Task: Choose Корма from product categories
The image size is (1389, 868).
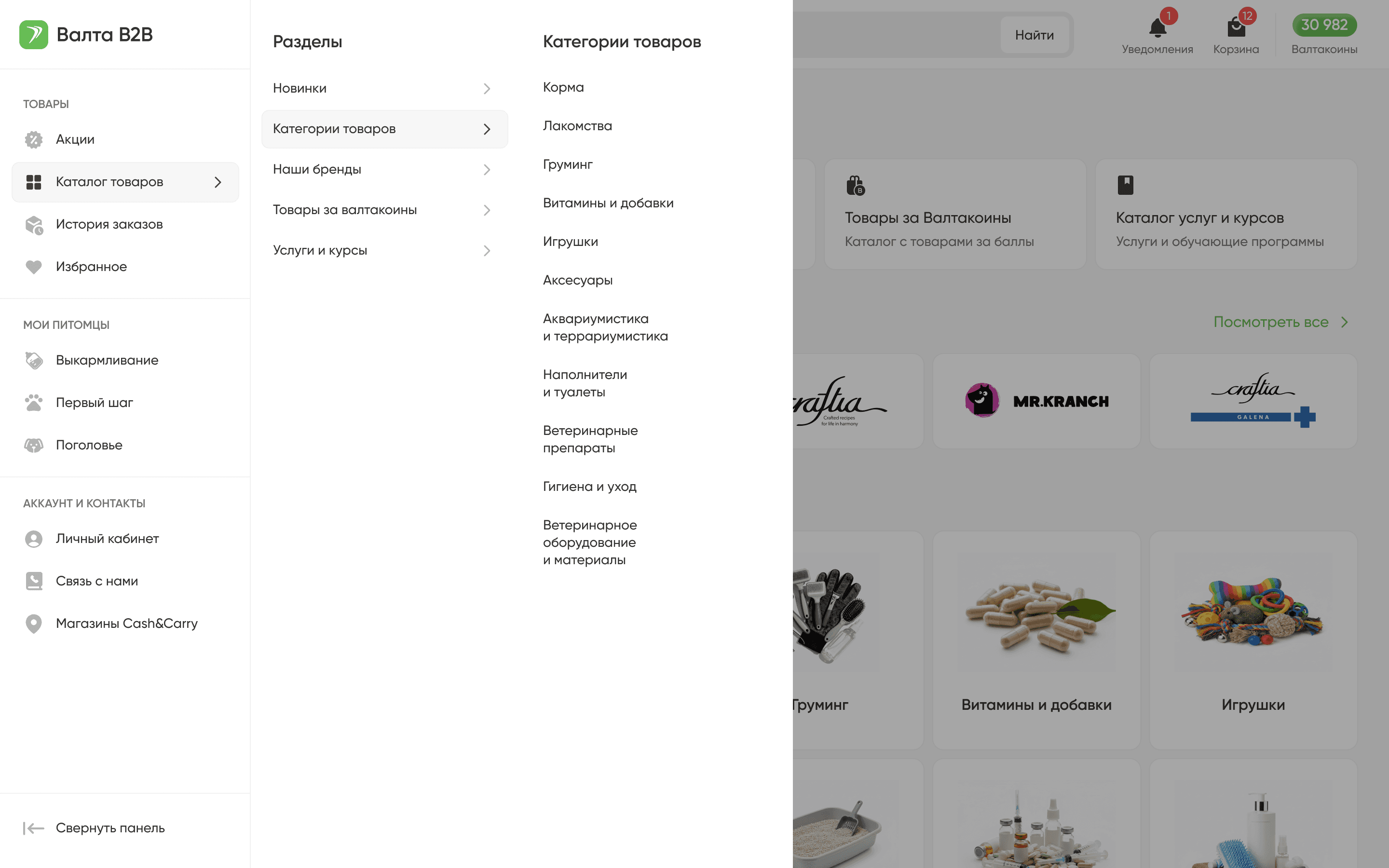Action: click(563, 87)
